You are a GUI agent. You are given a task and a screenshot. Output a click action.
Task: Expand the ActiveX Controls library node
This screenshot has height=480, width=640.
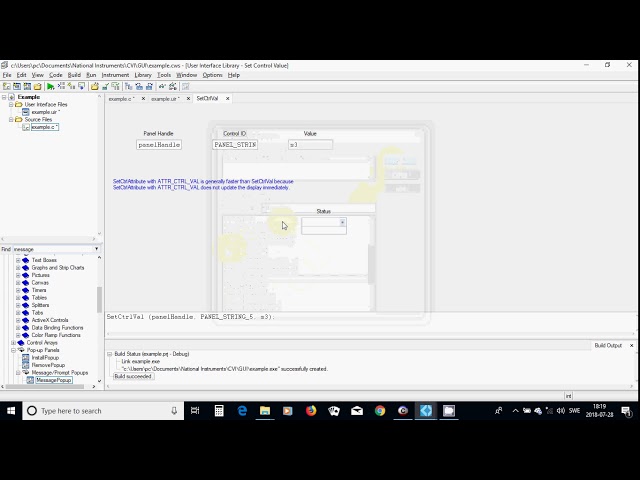pyautogui.click(x=18, y=320)
